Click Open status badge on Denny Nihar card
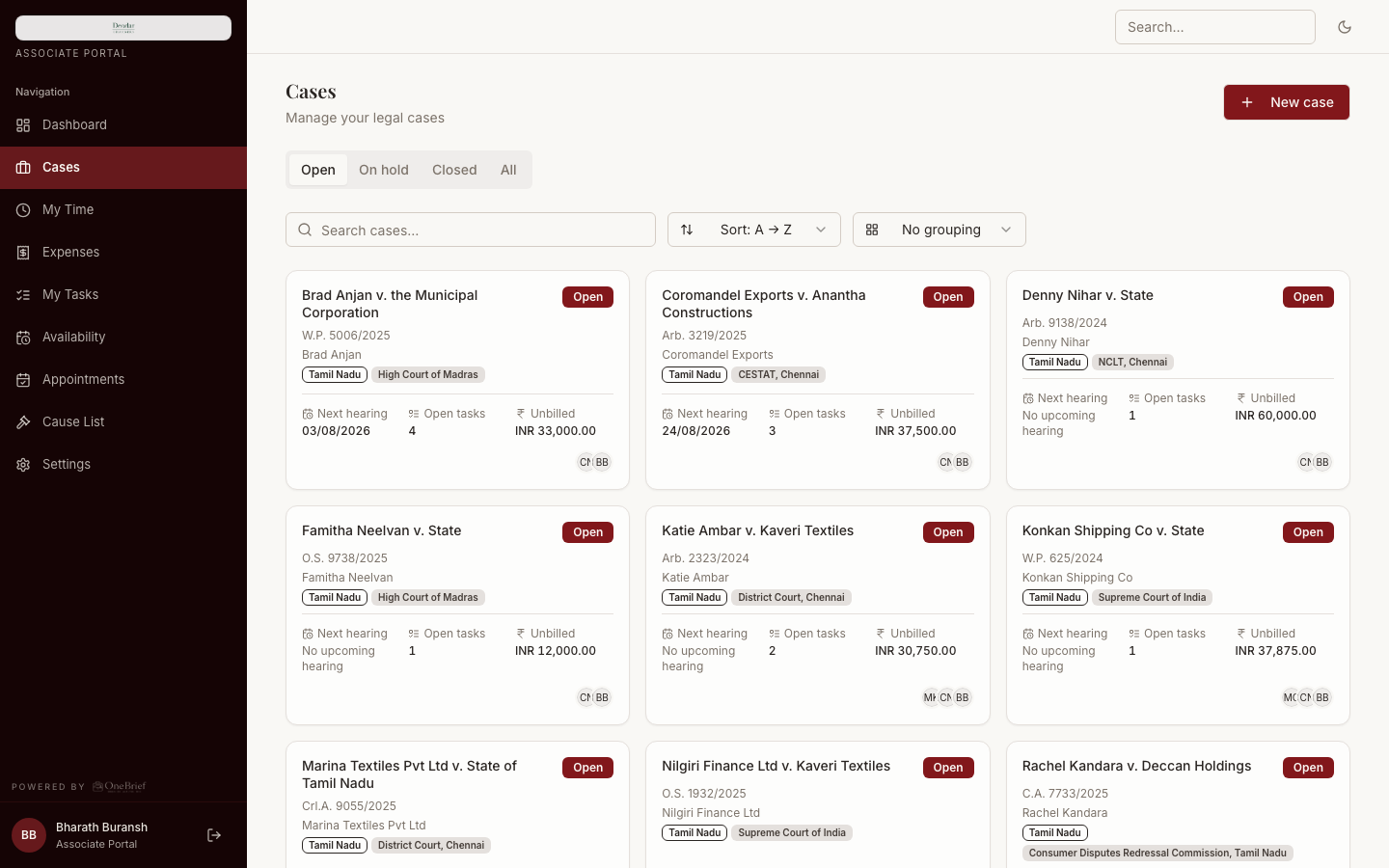The height and width of the screenshot is (868, 1389). 1308,297
